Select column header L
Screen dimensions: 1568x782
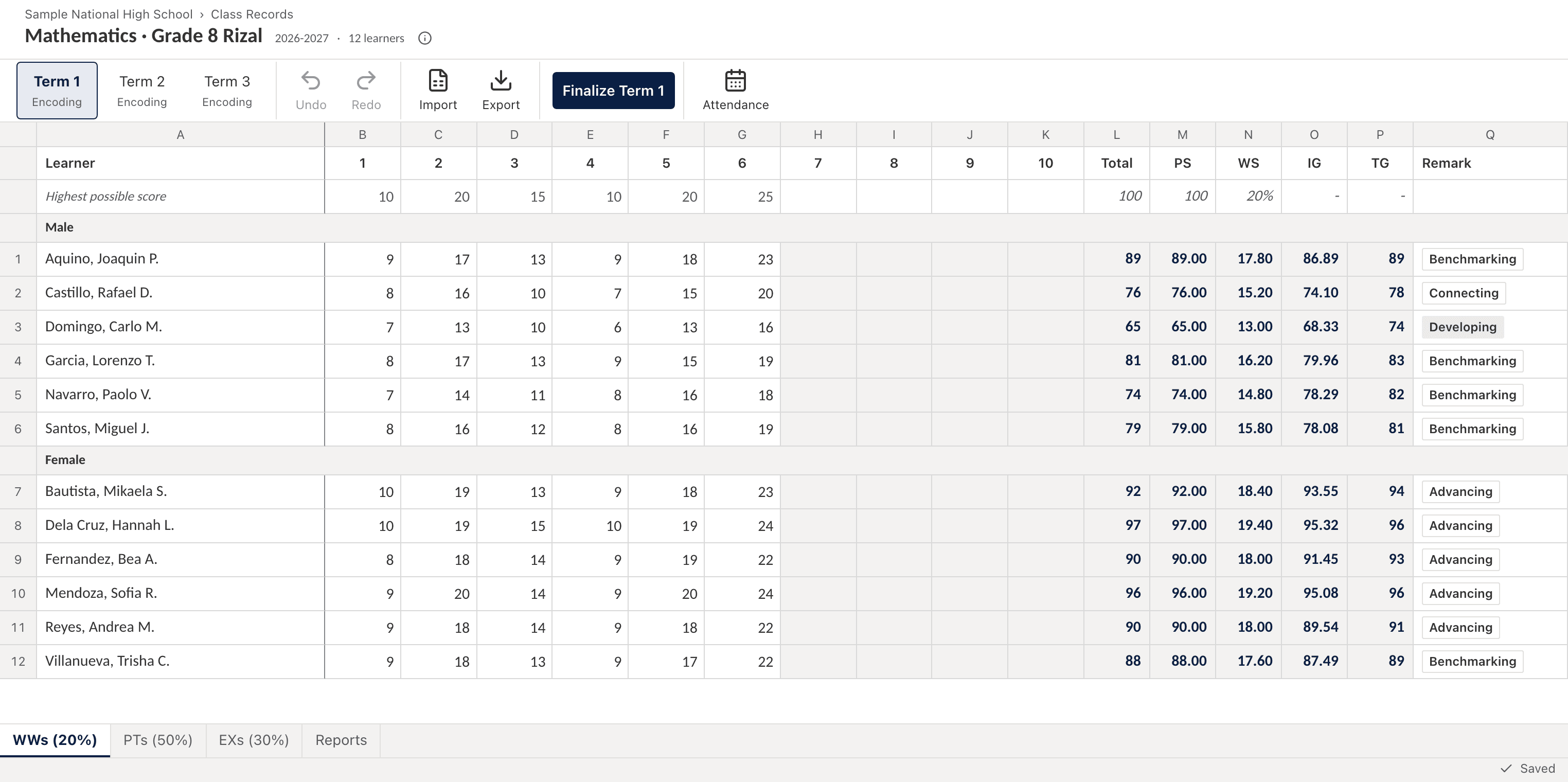tap(1116, 134)
